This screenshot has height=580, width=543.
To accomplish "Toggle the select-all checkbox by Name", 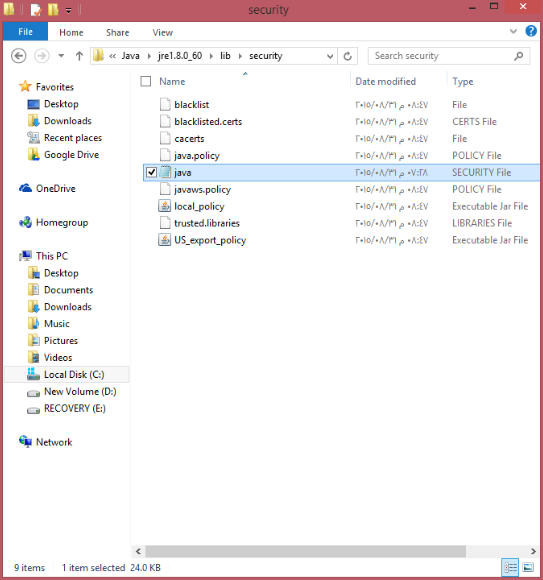I will [x=146, y=81].
